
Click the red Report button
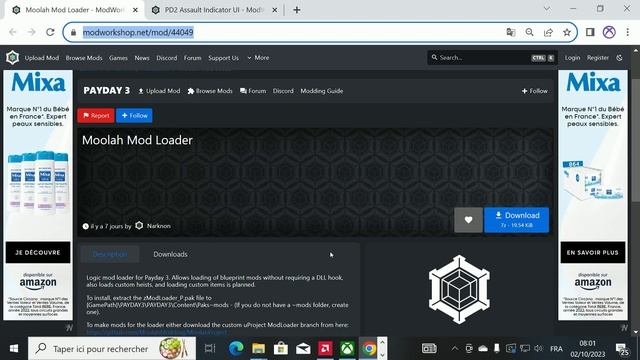tap(96, 116)
